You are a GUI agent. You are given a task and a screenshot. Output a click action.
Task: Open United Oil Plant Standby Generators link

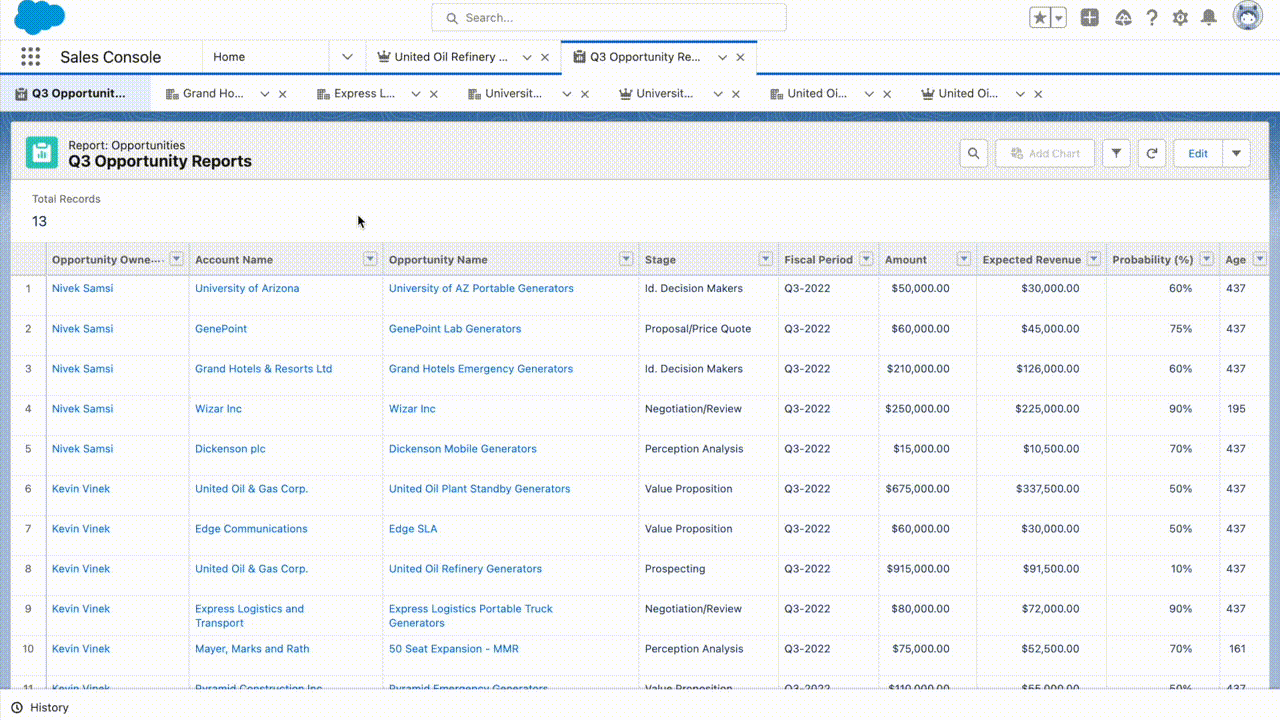point(480,488)
